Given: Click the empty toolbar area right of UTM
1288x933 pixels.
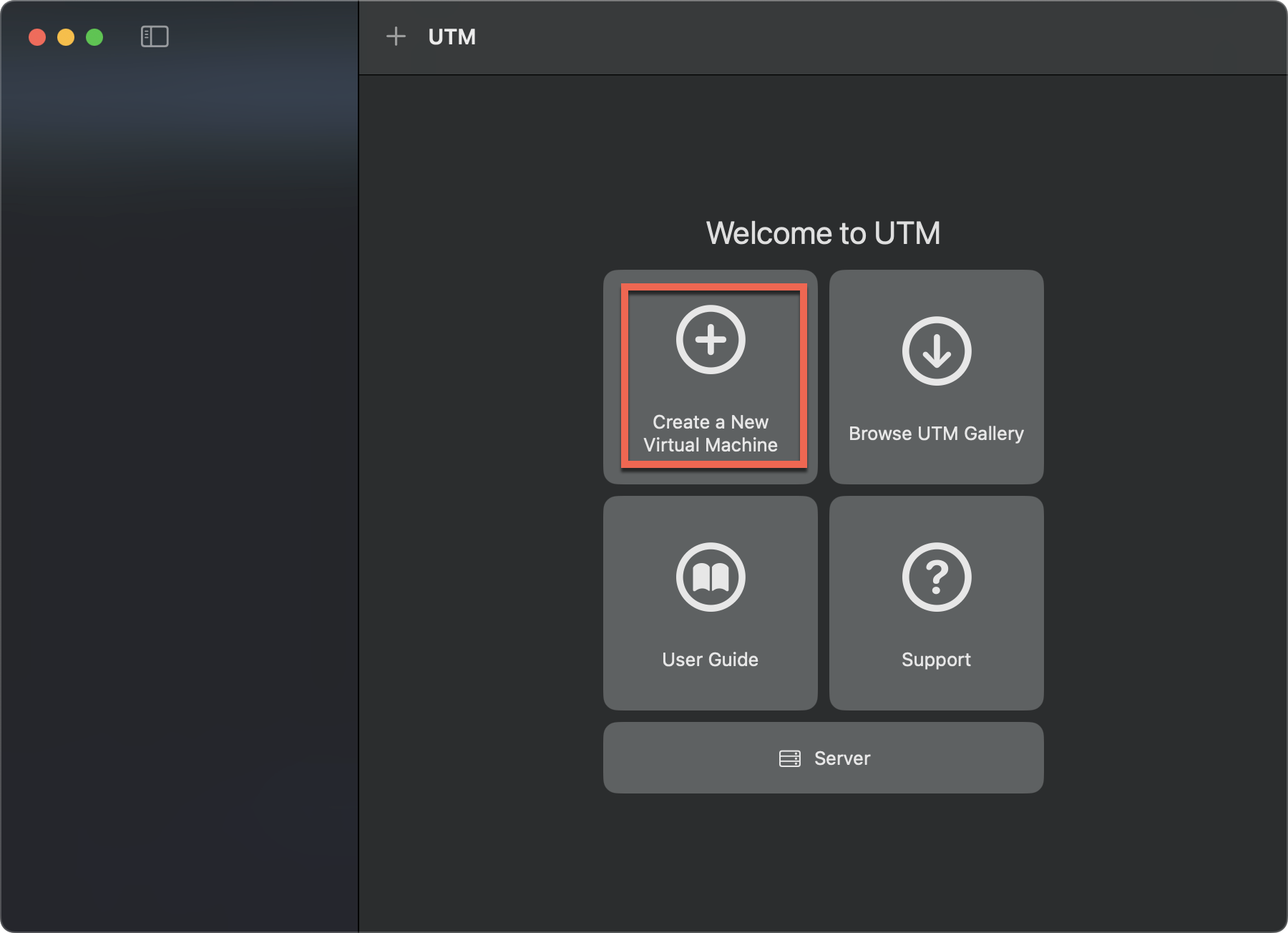Looking at the screenshot, I should coord(859,37).
